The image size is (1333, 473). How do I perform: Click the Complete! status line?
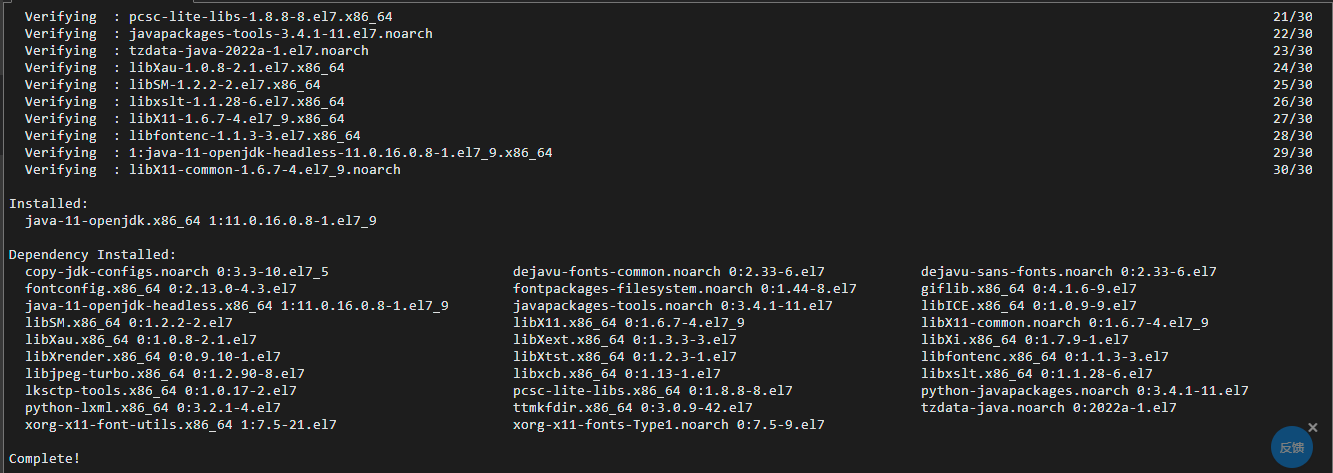[x=45, y=458]
